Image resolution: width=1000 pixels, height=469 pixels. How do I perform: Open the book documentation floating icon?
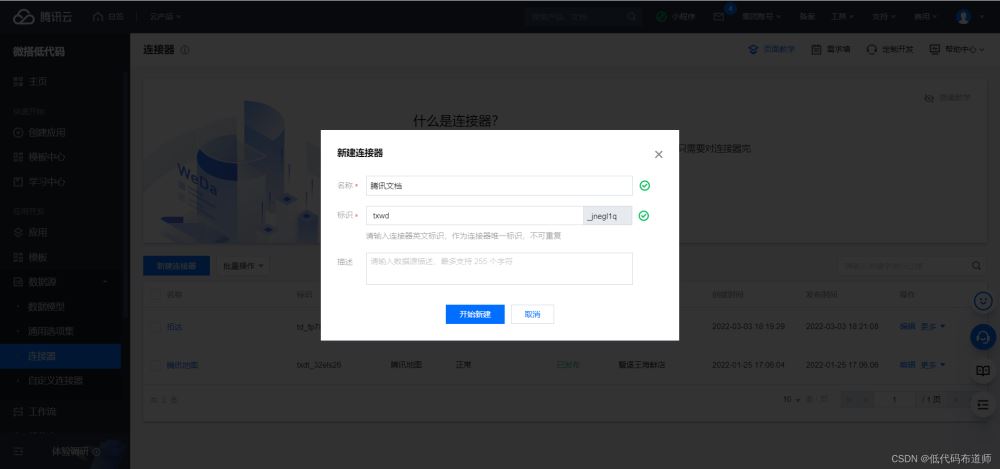983,371
